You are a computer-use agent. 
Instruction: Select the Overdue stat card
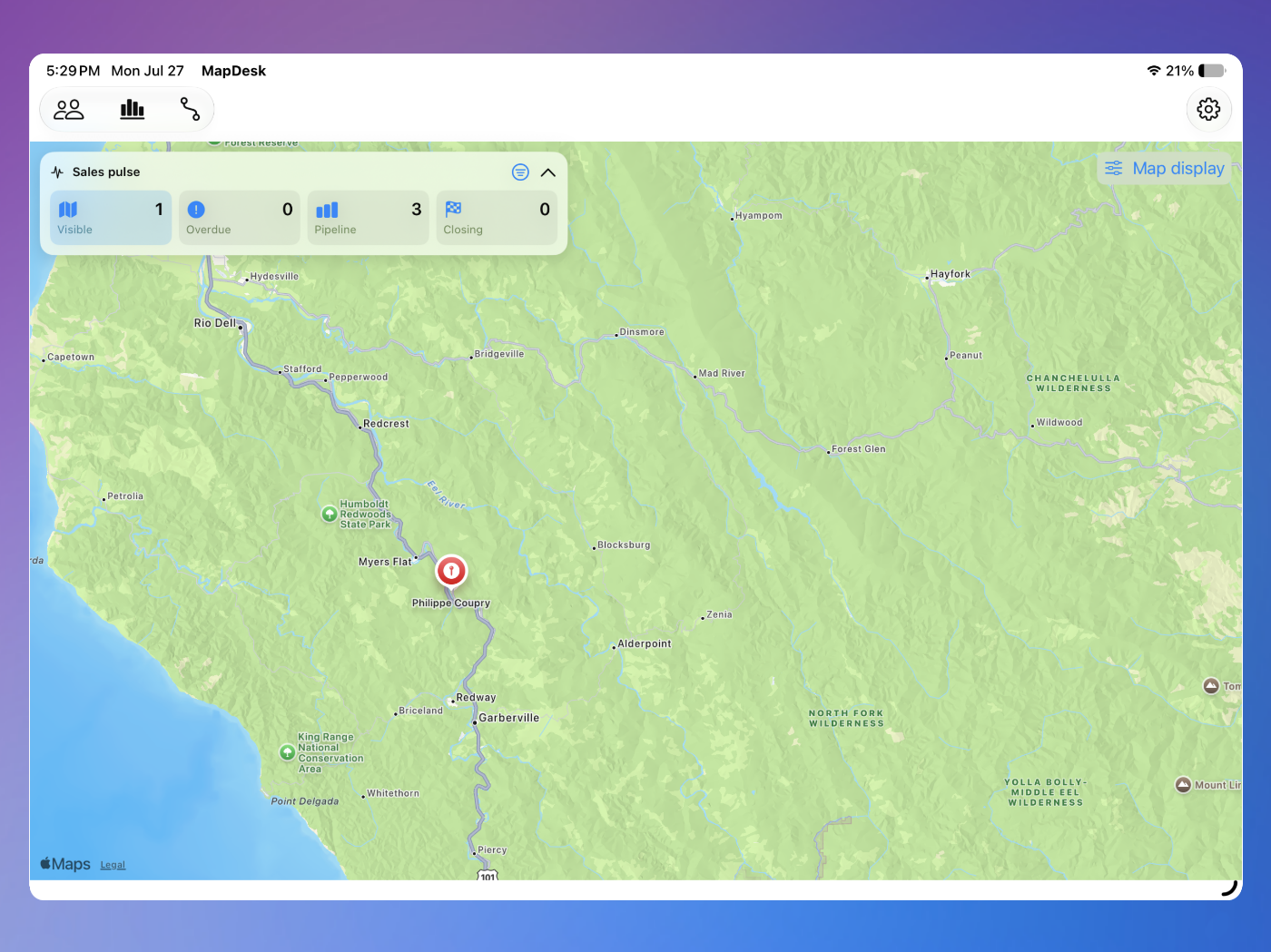coord(240,218)
